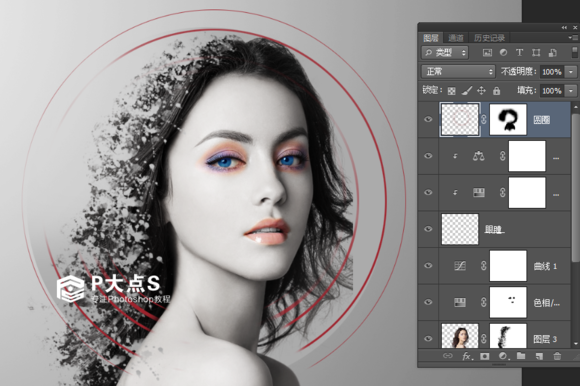The width and height of the screenshot is (580, 386).
Task: Click the 填充 100% fill field
Action: [x=552, y=91]
